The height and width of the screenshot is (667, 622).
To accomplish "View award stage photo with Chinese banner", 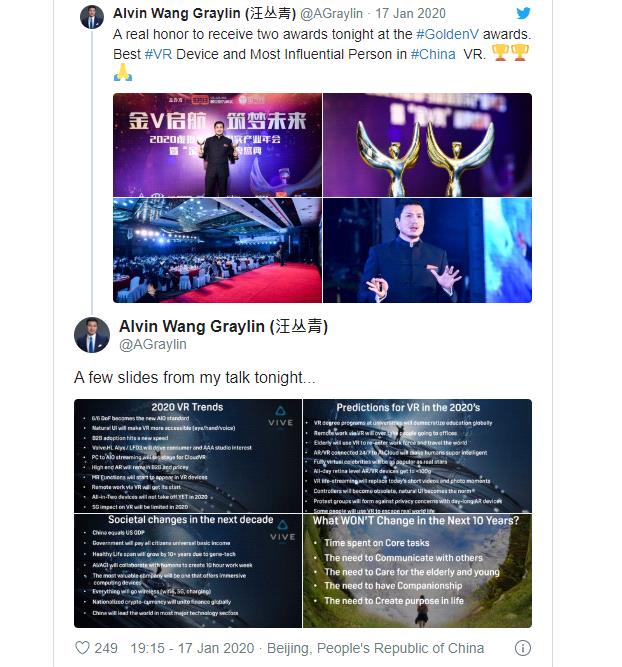I will pyautogui.click(x=217, y=145).
